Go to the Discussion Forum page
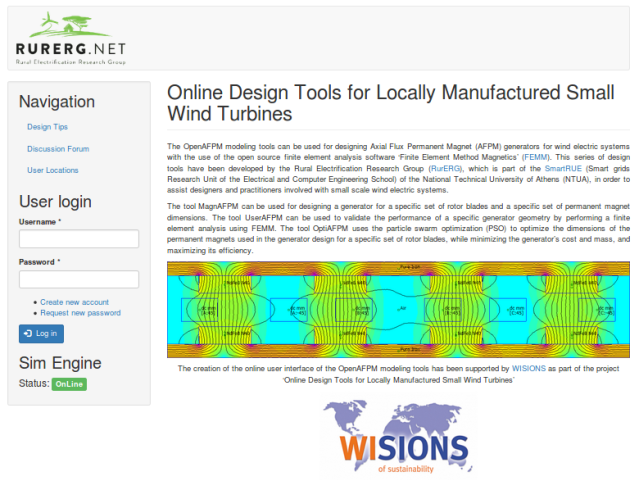 coord(58,149)
